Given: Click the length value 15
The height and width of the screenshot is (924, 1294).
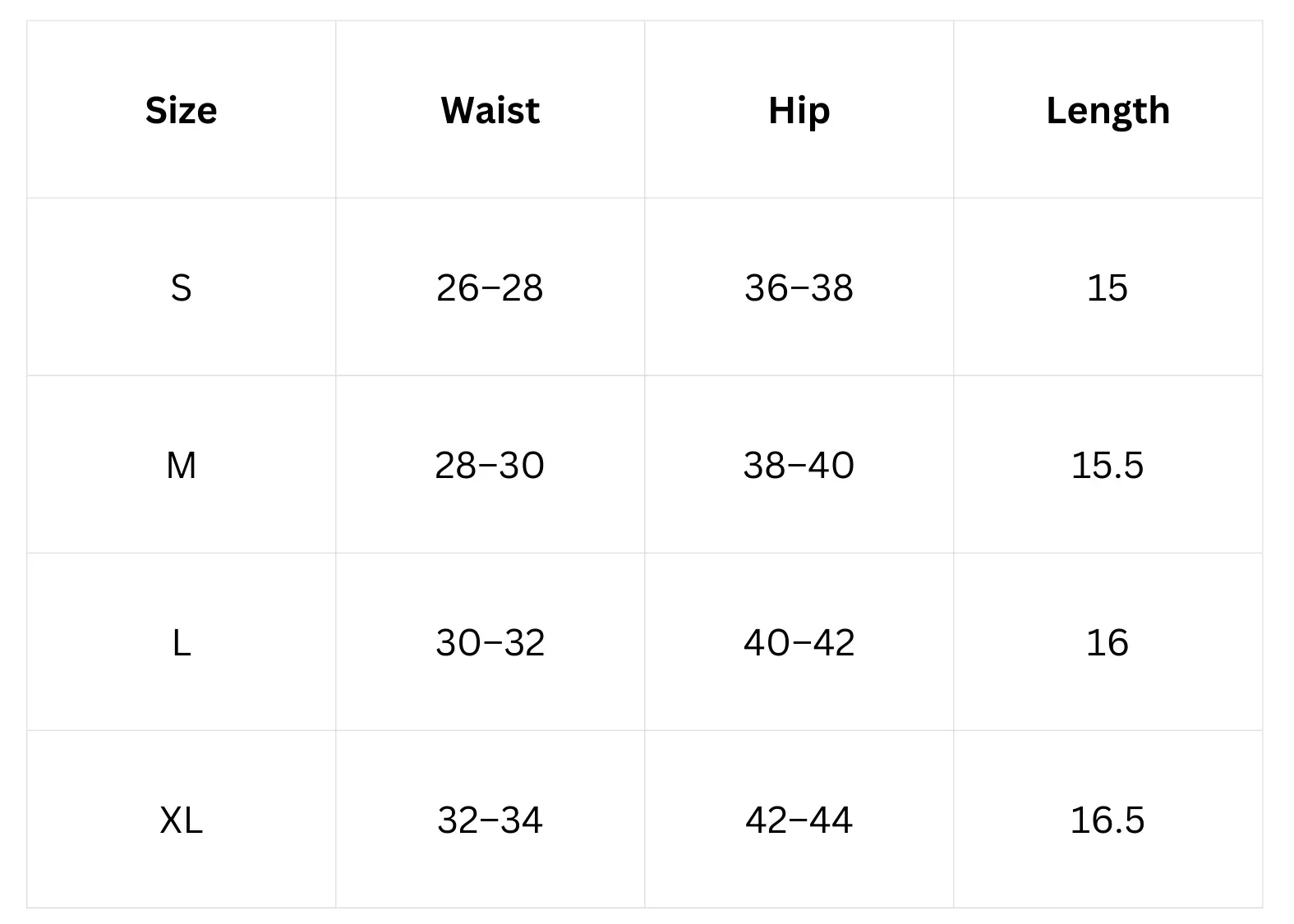Looking at the screenshot, I should (1107, 287).
